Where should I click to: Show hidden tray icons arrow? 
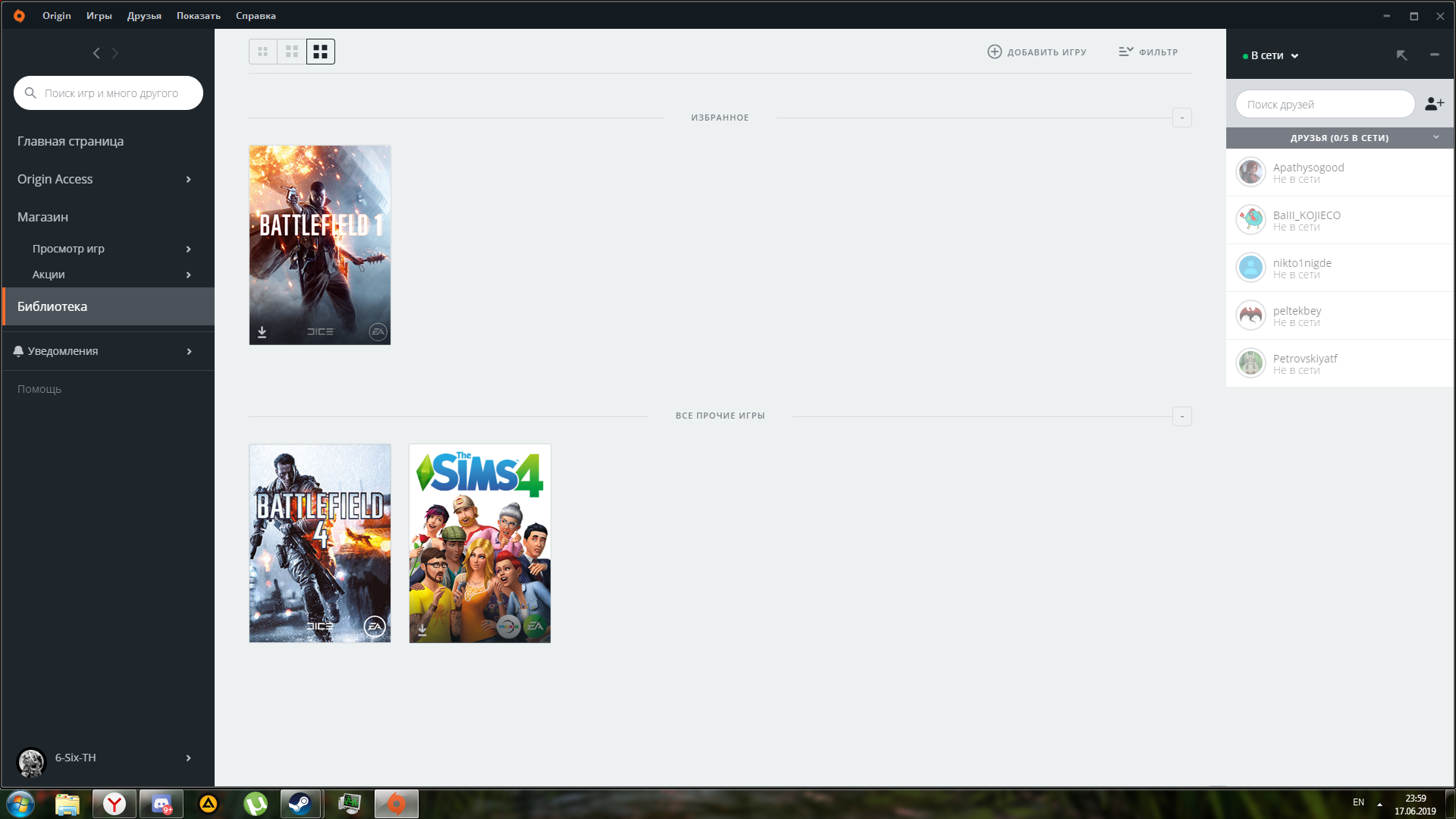(1379, 804)
